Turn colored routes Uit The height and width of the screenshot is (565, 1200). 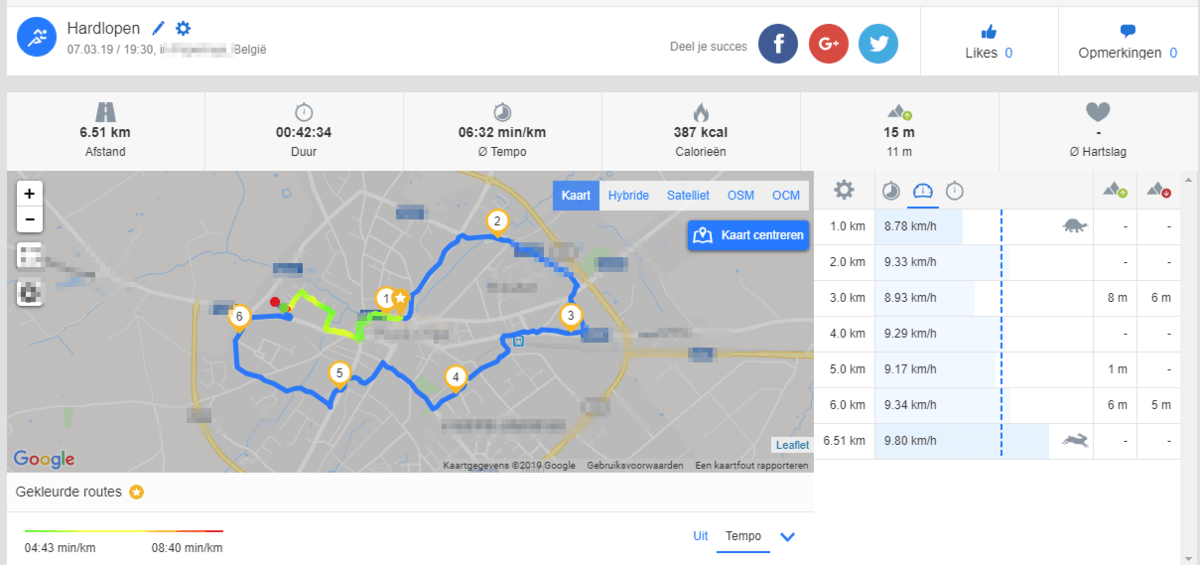point(700,536)
